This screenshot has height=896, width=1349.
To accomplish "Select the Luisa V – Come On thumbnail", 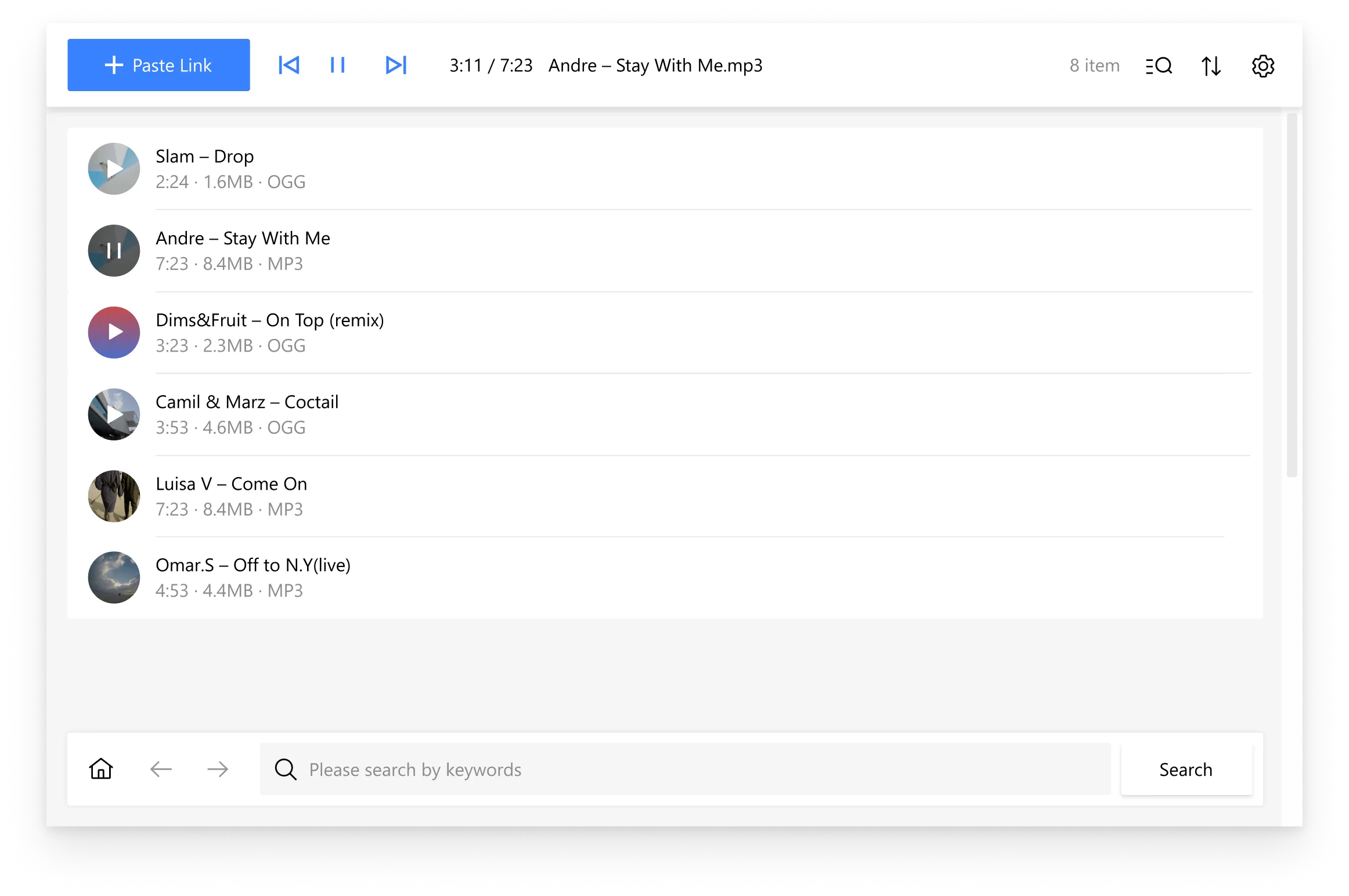I will tap(114, 496).
